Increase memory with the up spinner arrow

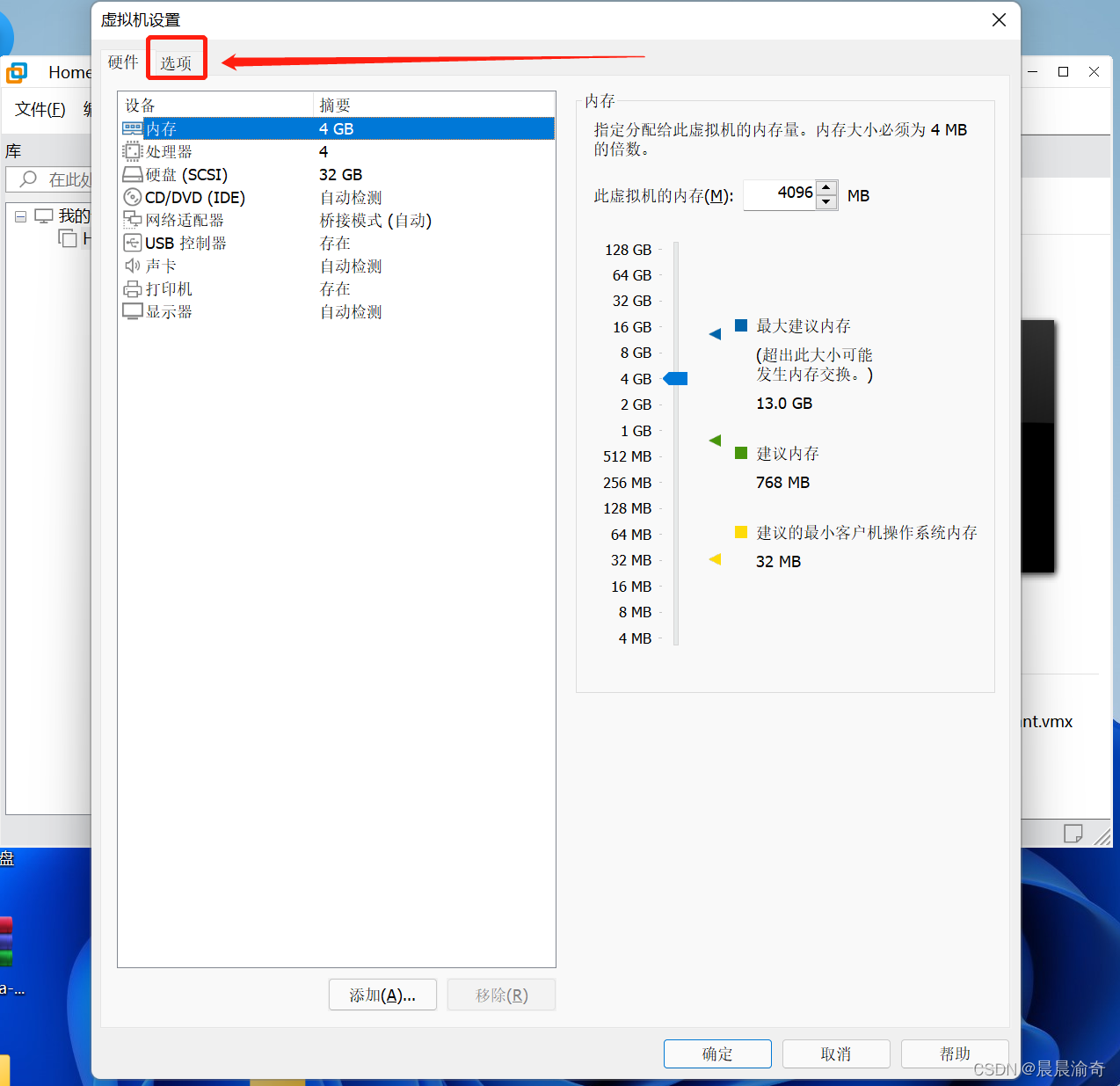click(x=826, y=186)
